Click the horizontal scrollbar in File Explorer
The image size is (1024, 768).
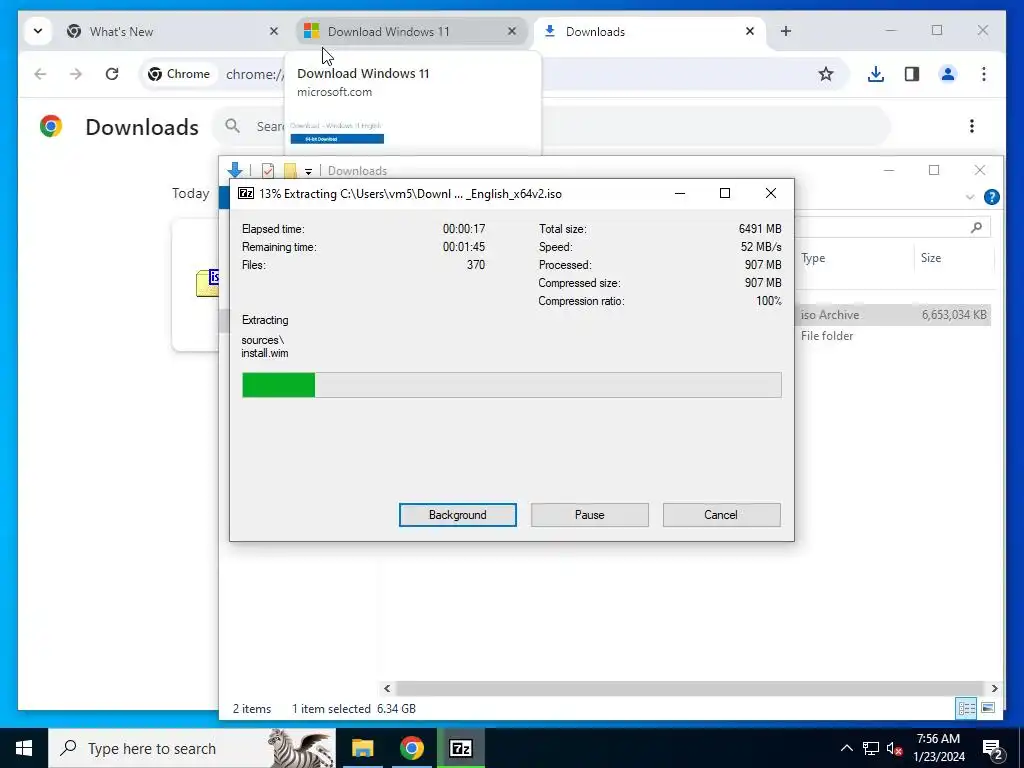tap(690, 688)
